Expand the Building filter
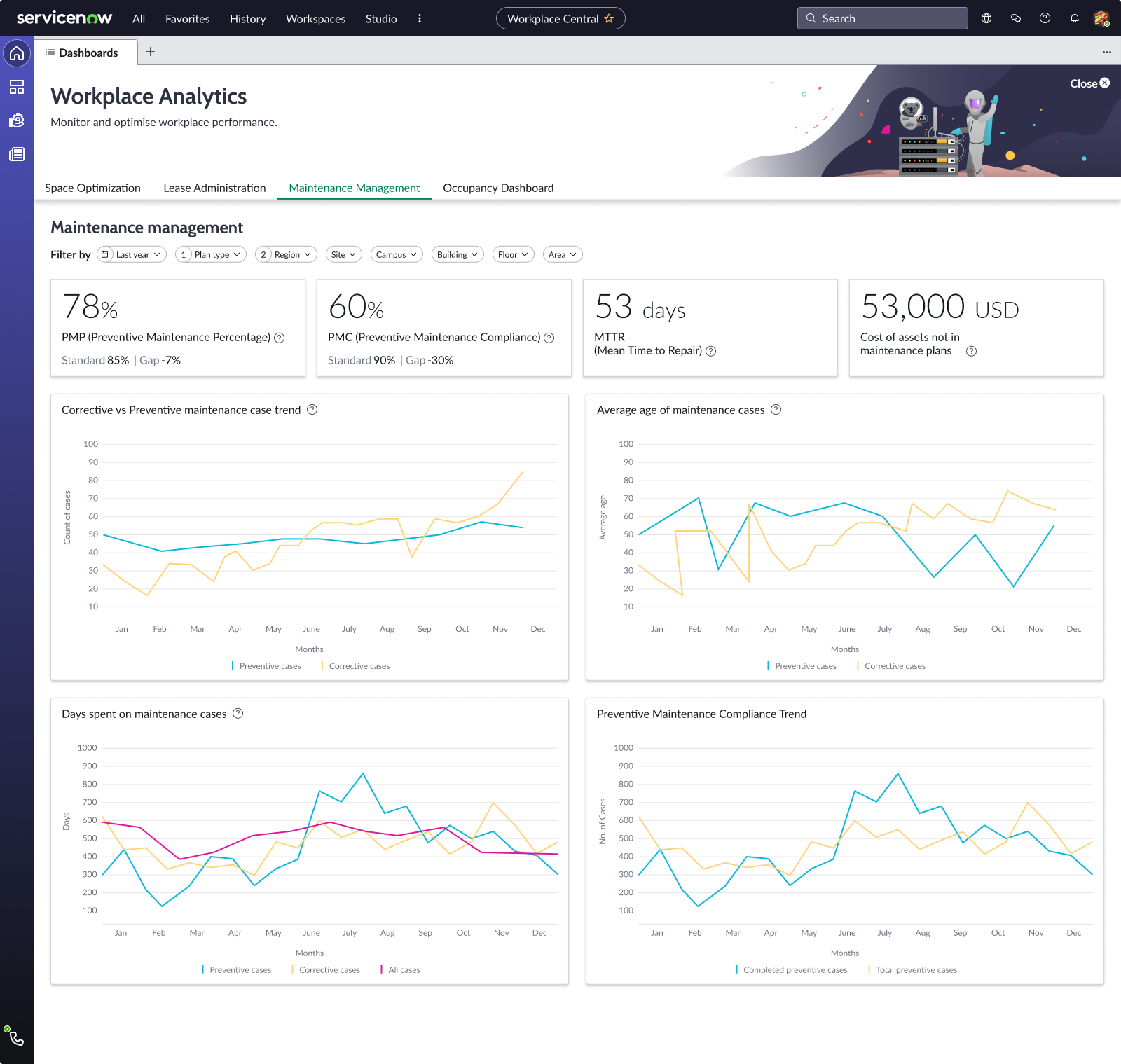Image resolution: width=1121 pixels, height=1064 pixels. (458, 254)
